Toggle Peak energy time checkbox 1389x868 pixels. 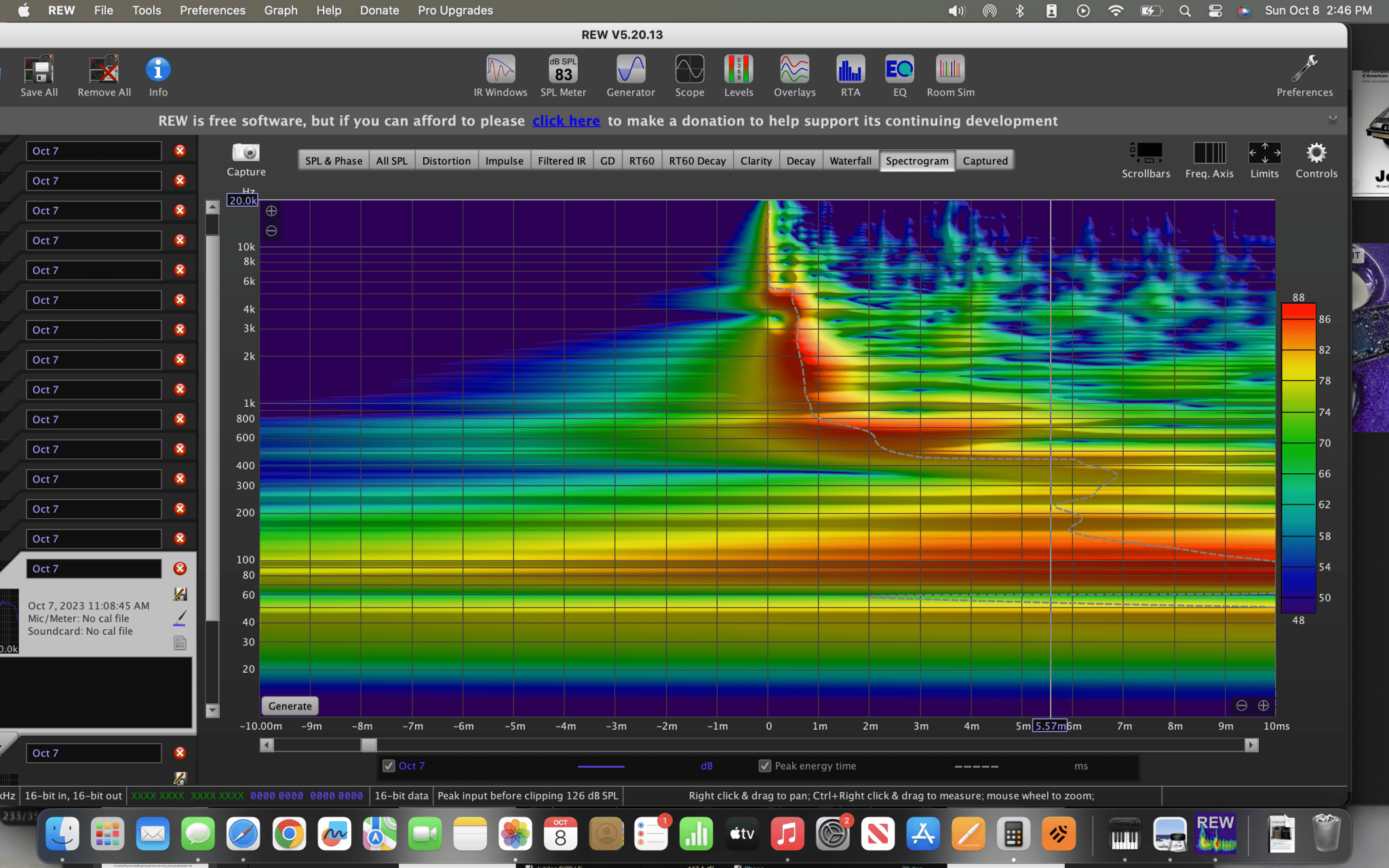[x=764, y=766]
